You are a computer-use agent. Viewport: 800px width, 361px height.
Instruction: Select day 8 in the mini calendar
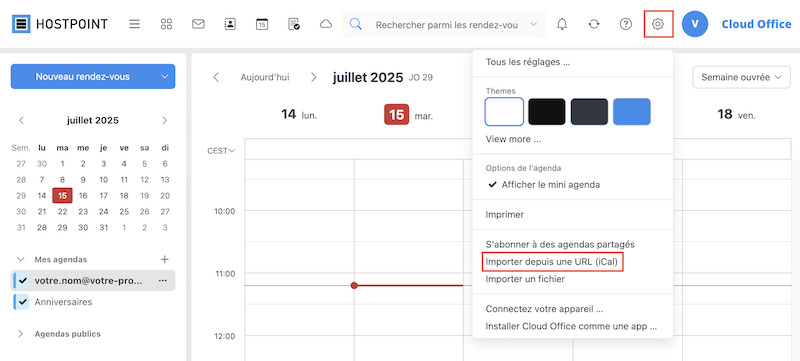point(62,179)
